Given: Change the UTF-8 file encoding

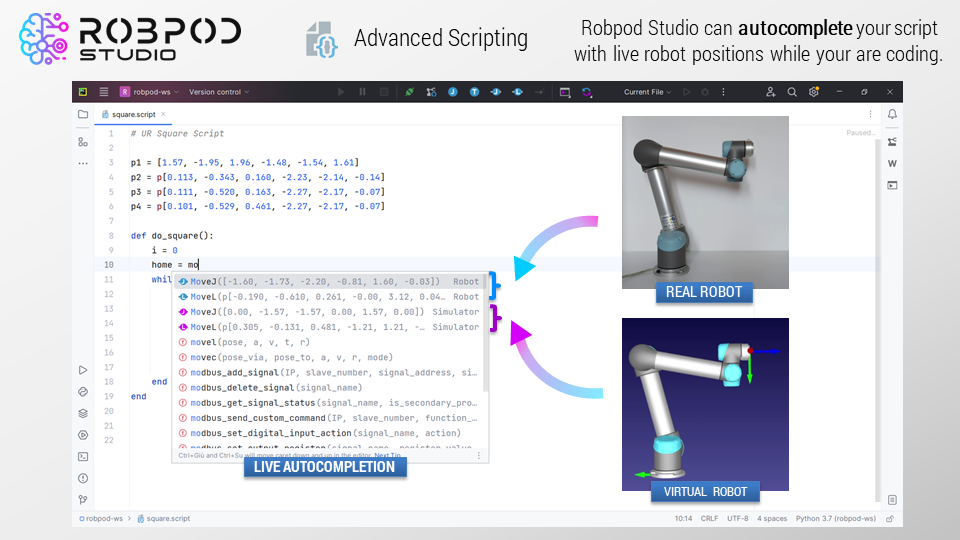Looking at the screenshot, I should click(x=738, y=519).
